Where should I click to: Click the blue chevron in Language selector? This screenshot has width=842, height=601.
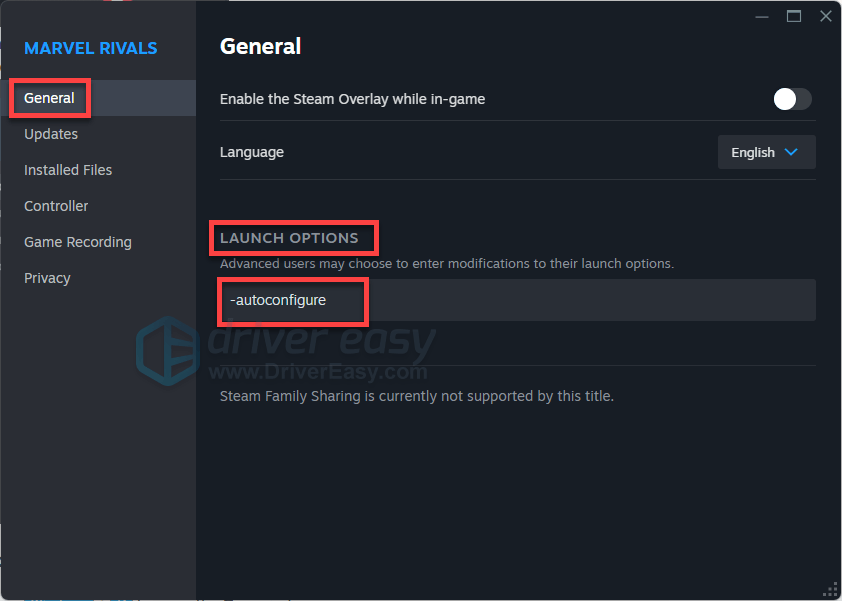coord(791,152)
